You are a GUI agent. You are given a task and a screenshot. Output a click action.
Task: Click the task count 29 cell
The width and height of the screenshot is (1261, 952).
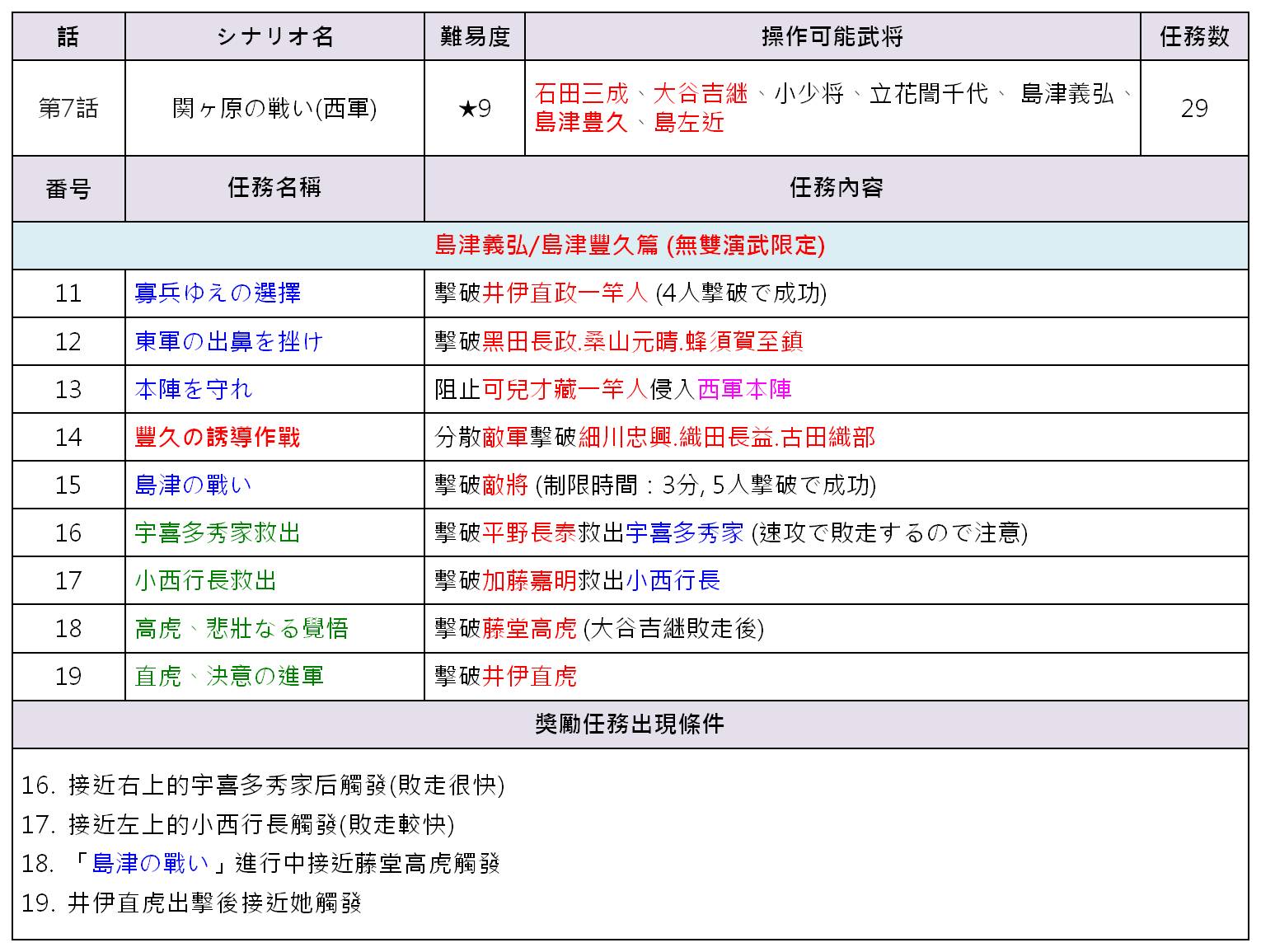pos(1194,108)
